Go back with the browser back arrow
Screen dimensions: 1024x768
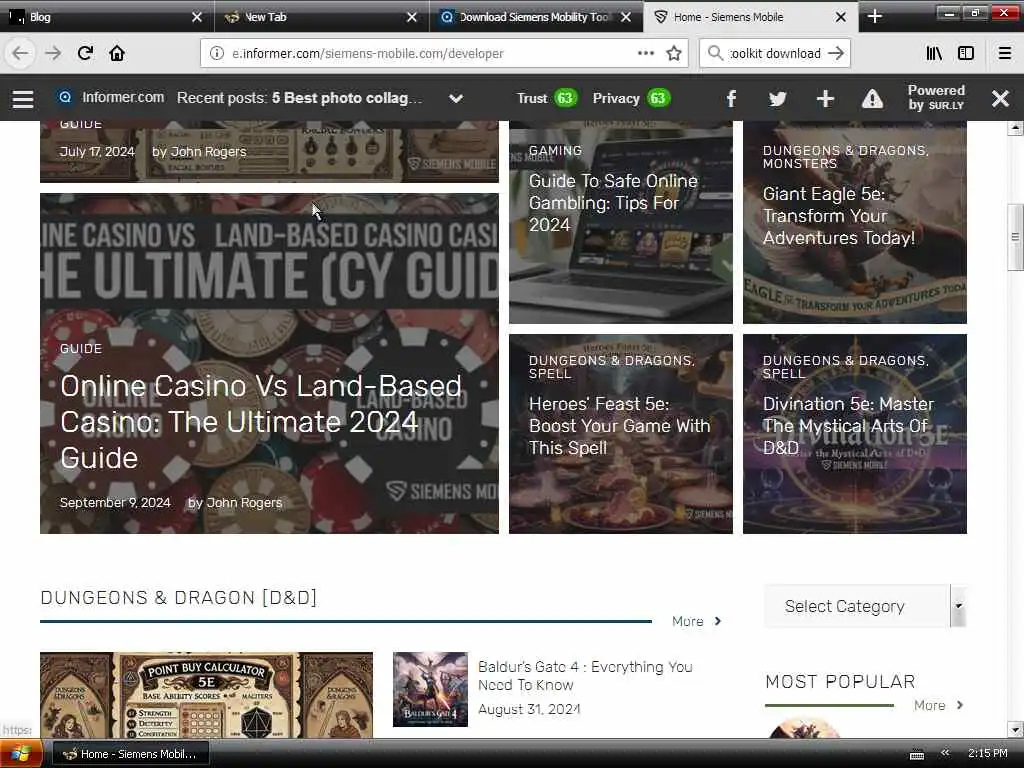[x=20, y=53]
